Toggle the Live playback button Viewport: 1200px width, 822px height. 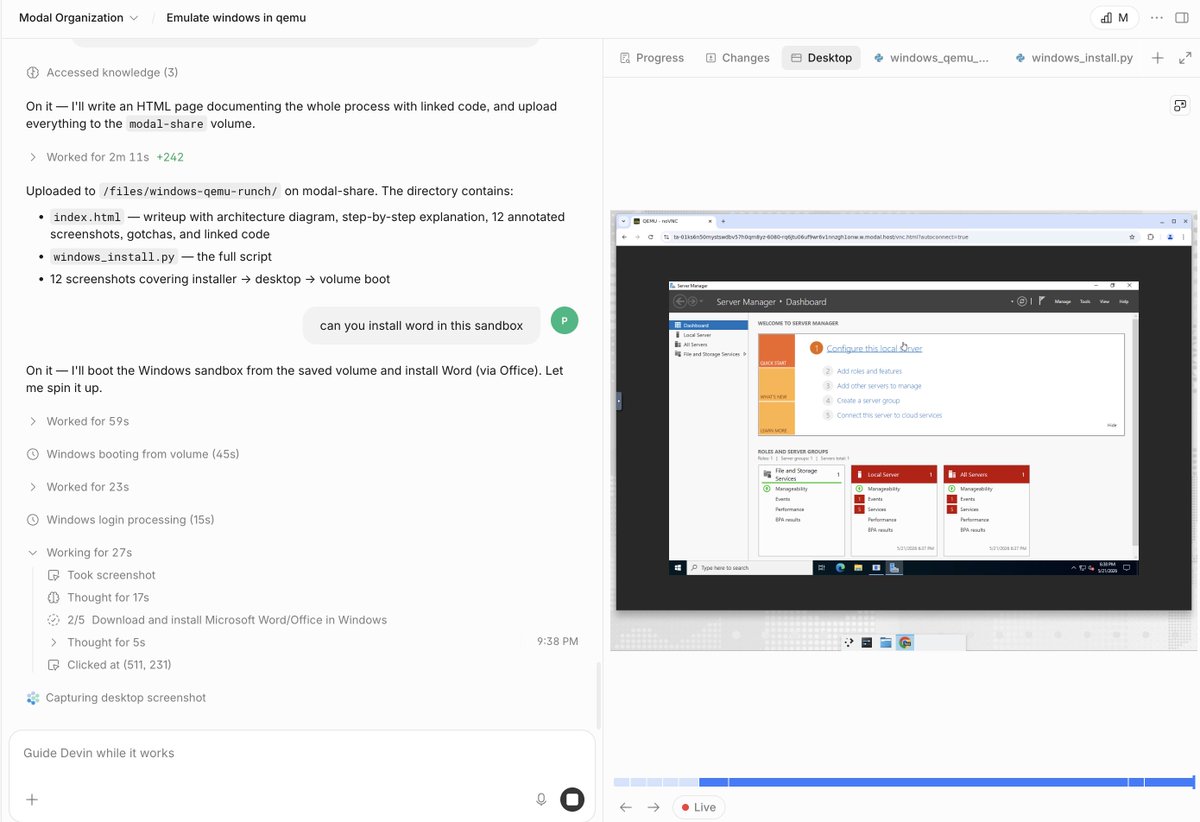point(698,807)
